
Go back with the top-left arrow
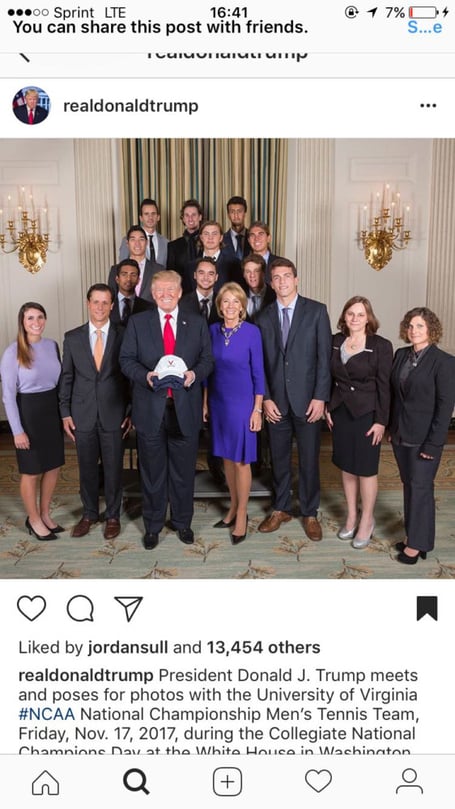coord(24,57)
